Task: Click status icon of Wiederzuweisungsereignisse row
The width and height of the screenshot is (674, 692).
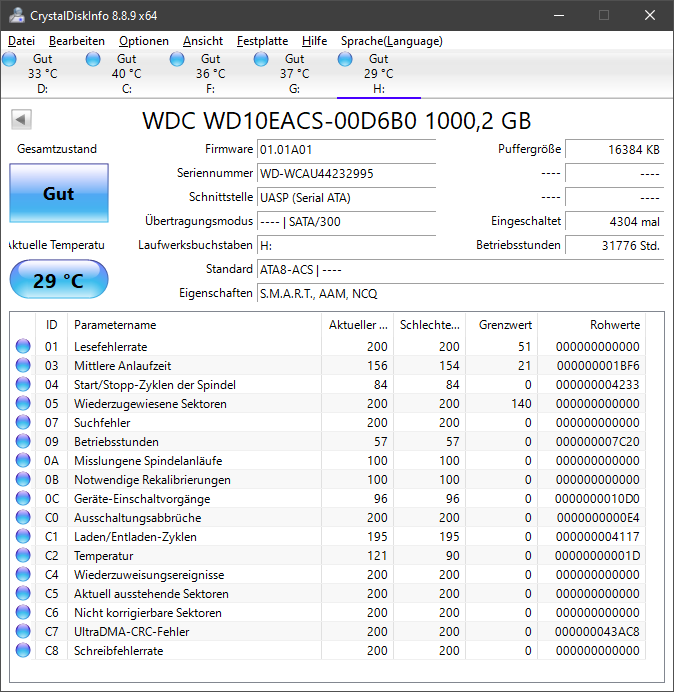Action: (23, 575)
